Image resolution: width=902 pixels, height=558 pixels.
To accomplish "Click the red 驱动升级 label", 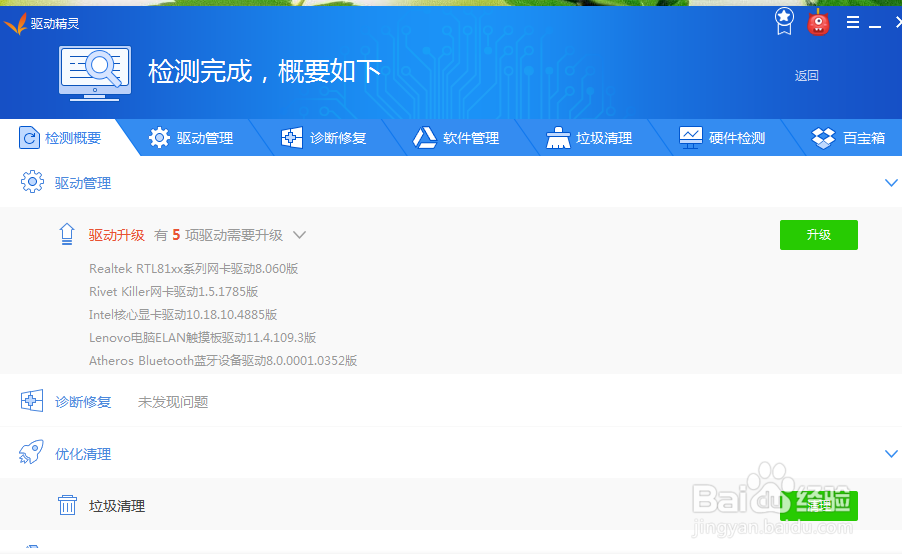I will coord(117,235).
